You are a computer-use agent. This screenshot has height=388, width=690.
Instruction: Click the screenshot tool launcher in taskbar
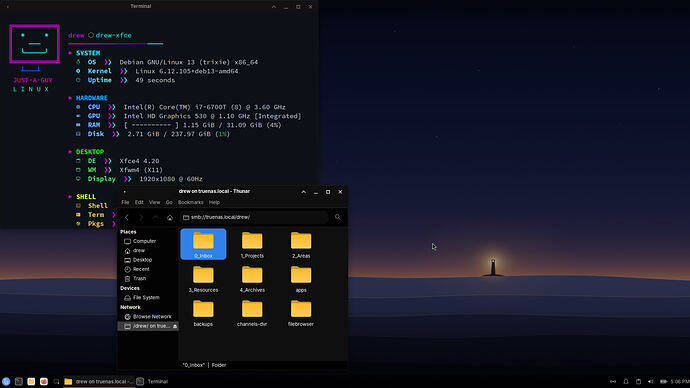click(x=56, y=381)
